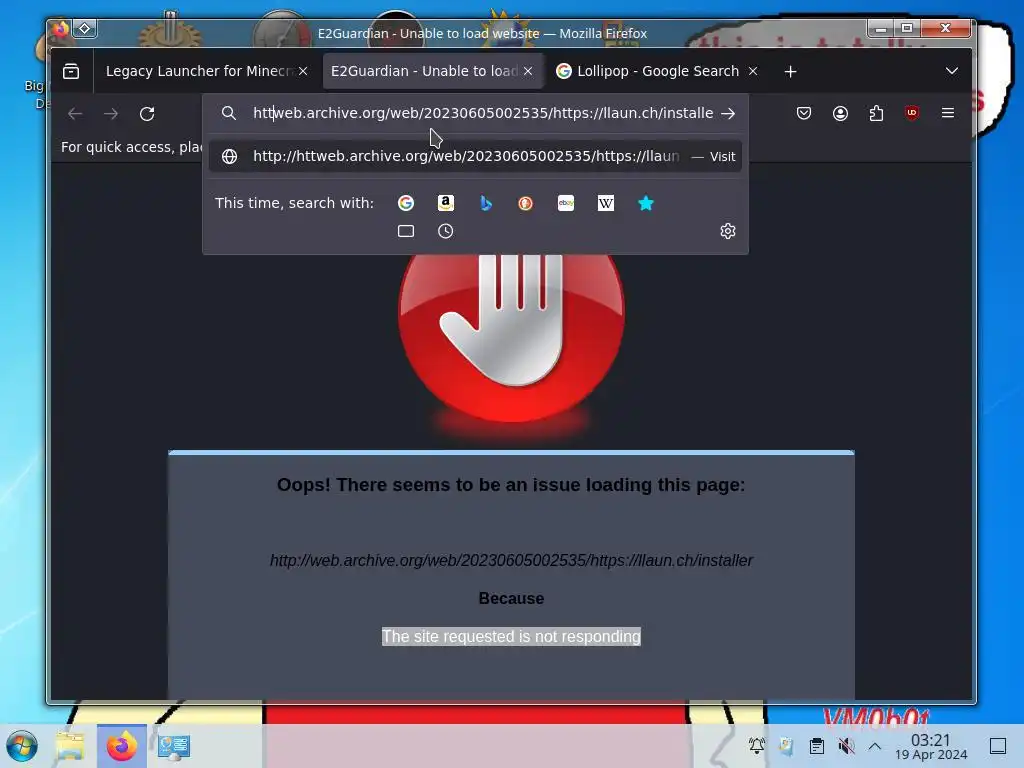Toggle keep-on-all-desktops pin in titlebar
Viewport: 1024px width, 768px height.
tap(85, 28)
